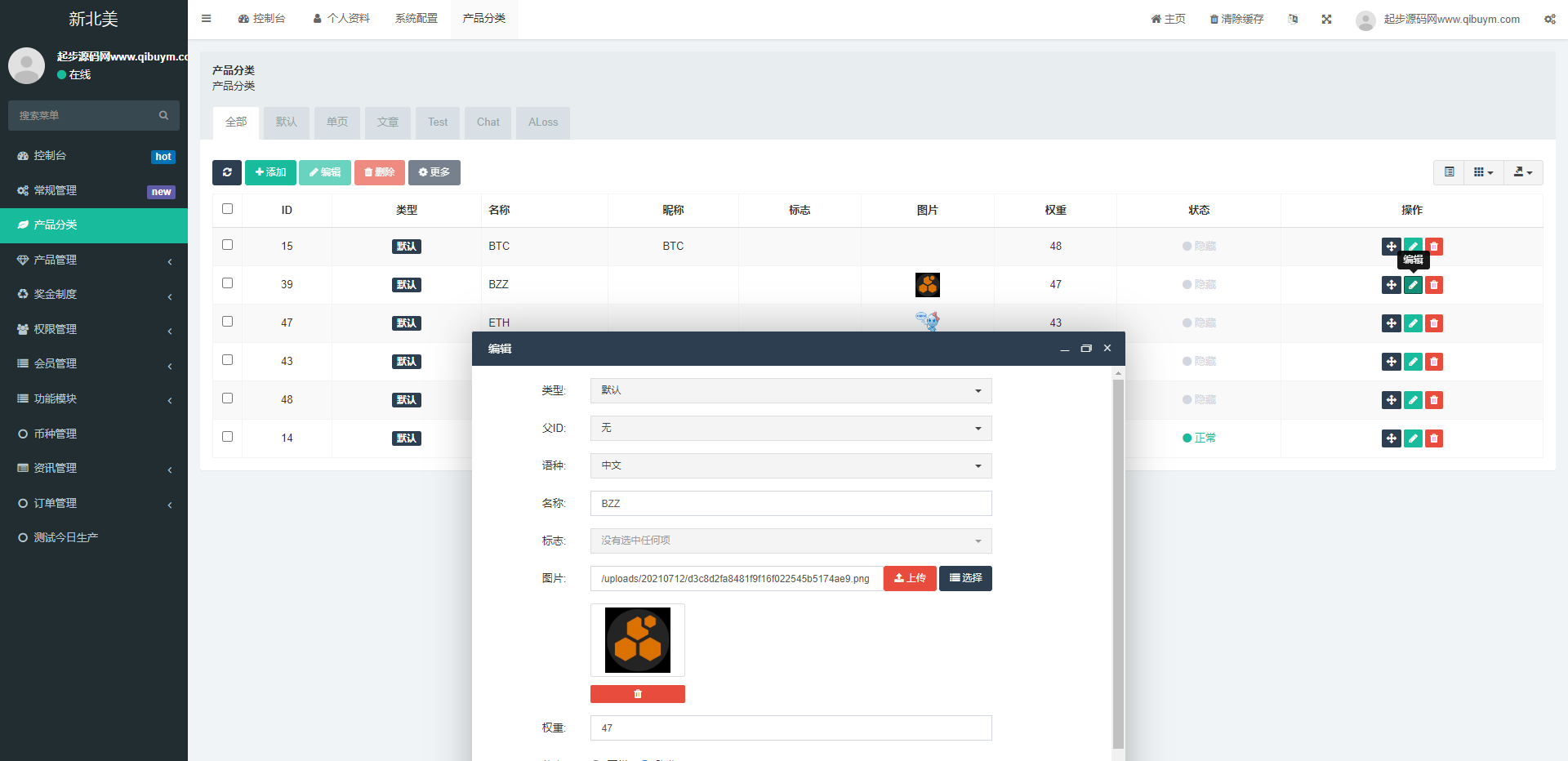Viewport: 1568px width, 761px height.
Task: Click the drag-sort icon for row ID 15
Action: click(x=1392, y=247)
